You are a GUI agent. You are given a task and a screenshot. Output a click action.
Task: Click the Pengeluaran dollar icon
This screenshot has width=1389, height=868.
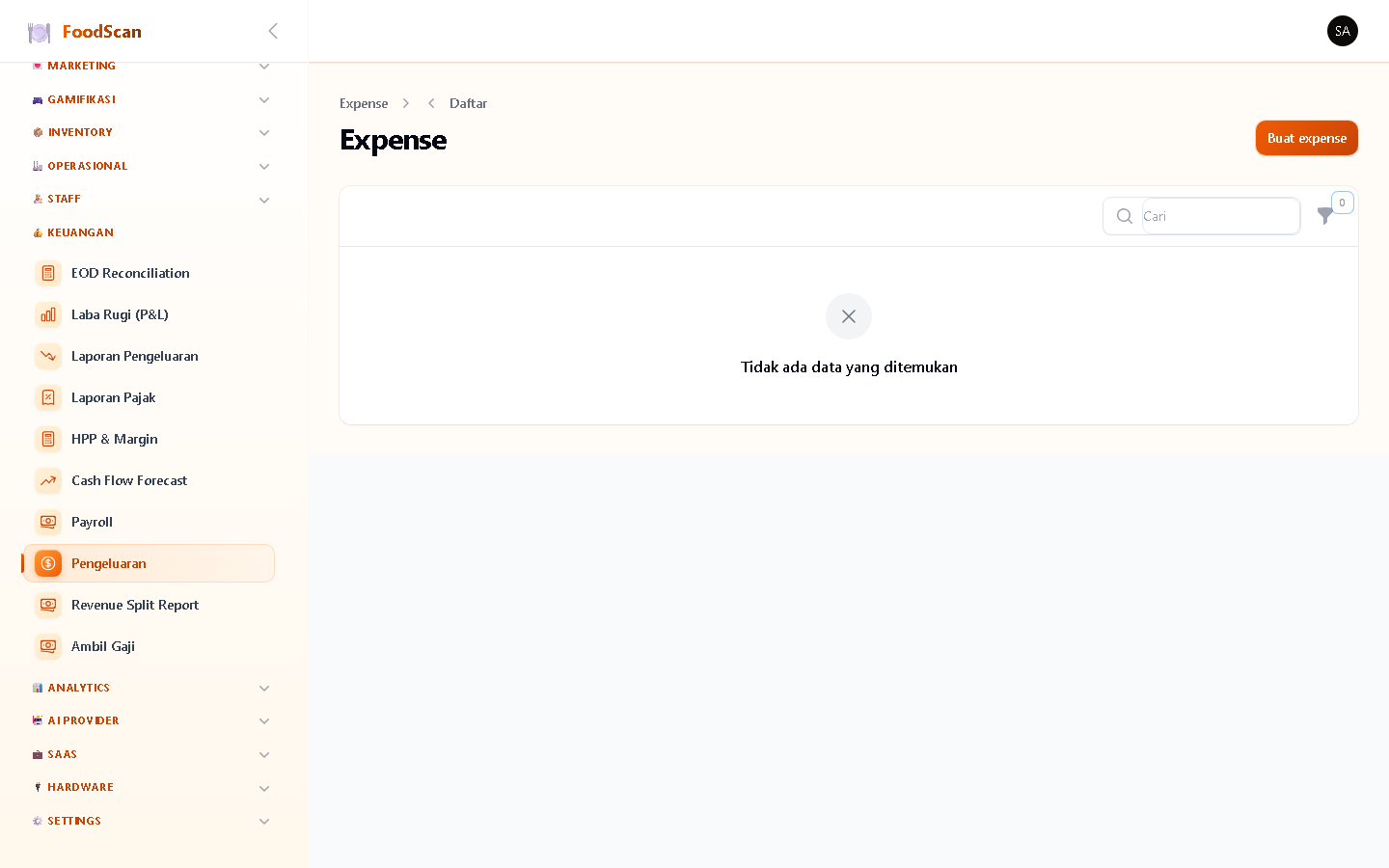click(x=48, y=563)
